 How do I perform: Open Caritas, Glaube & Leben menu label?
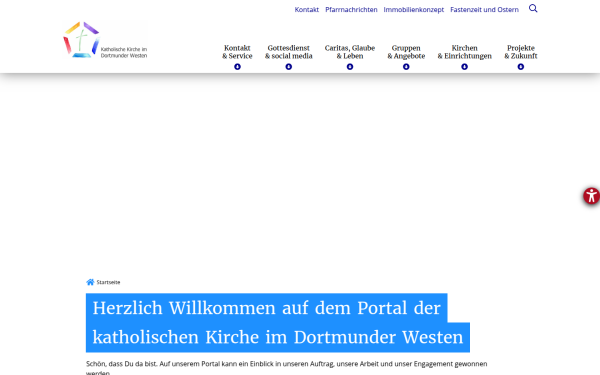[x=350, y=52]
